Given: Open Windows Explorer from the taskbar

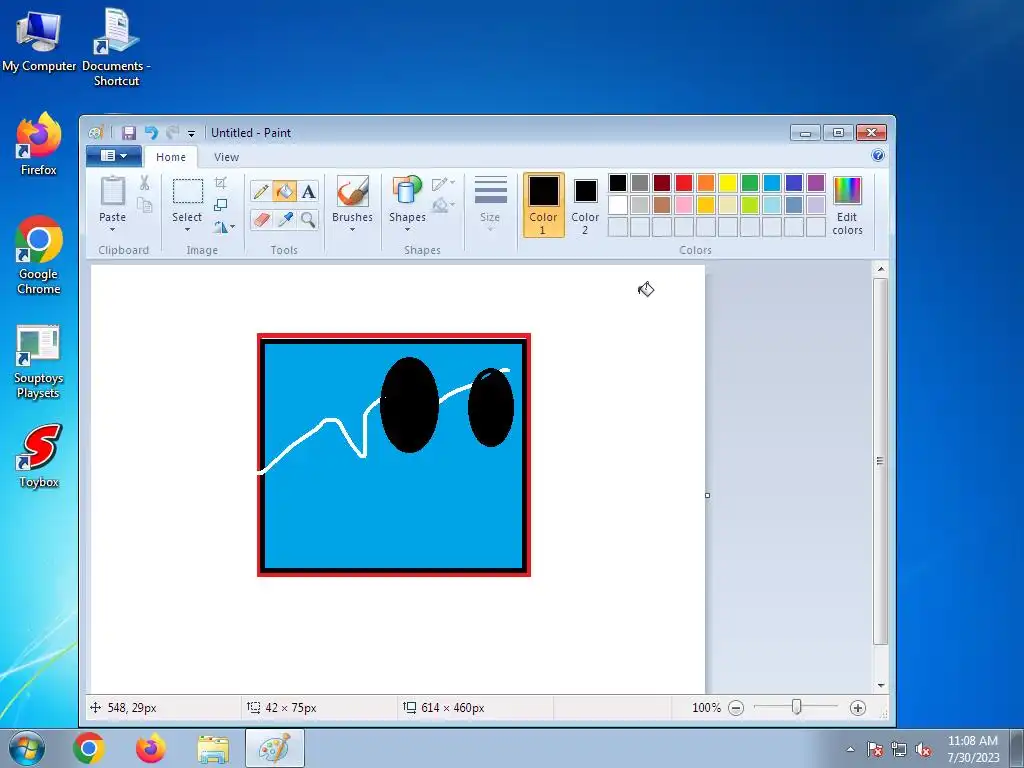Looking at the screenshot, I should [213, 749].
